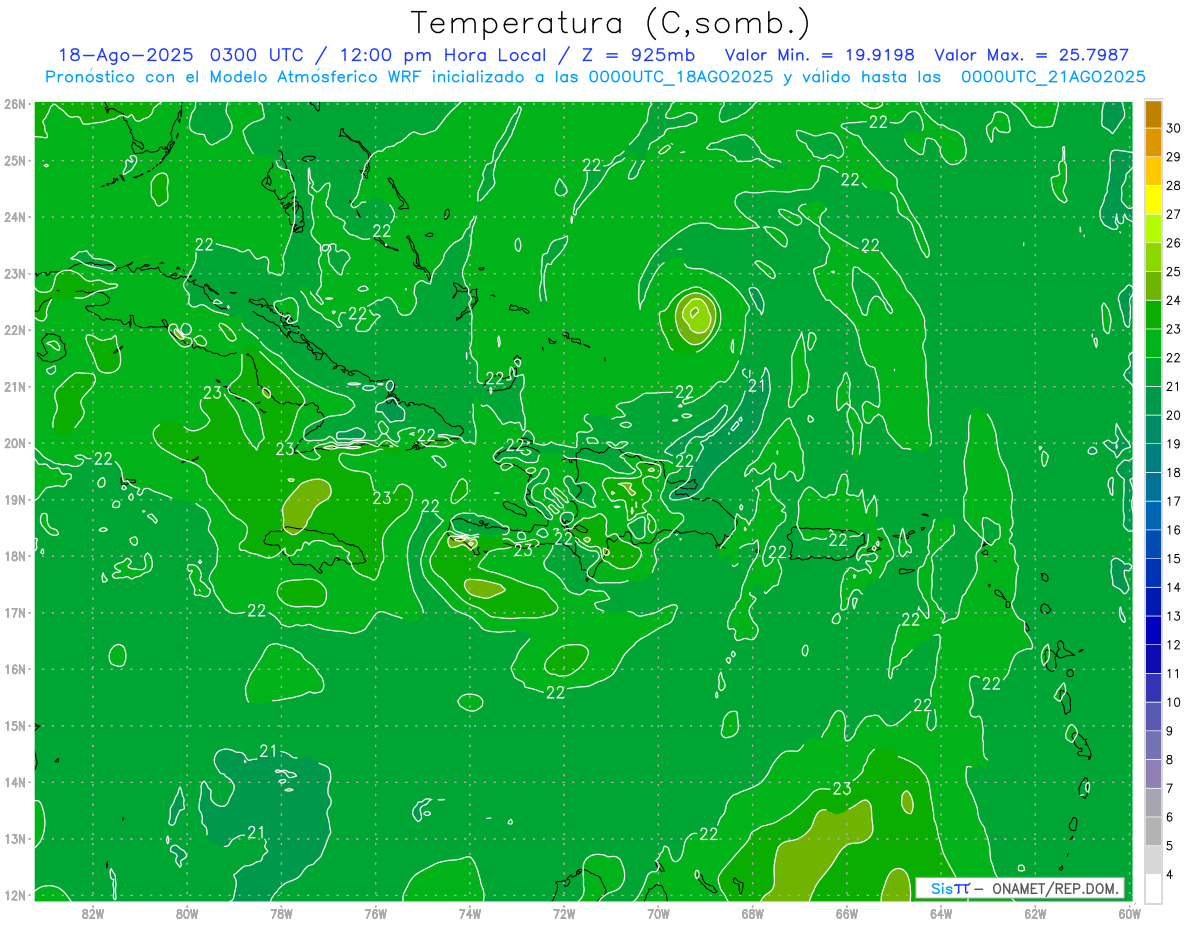Image resolution: width=1200 pixels, height=927 pixels.
Task: Click the 16N latitude label
Action: (15, 669)
